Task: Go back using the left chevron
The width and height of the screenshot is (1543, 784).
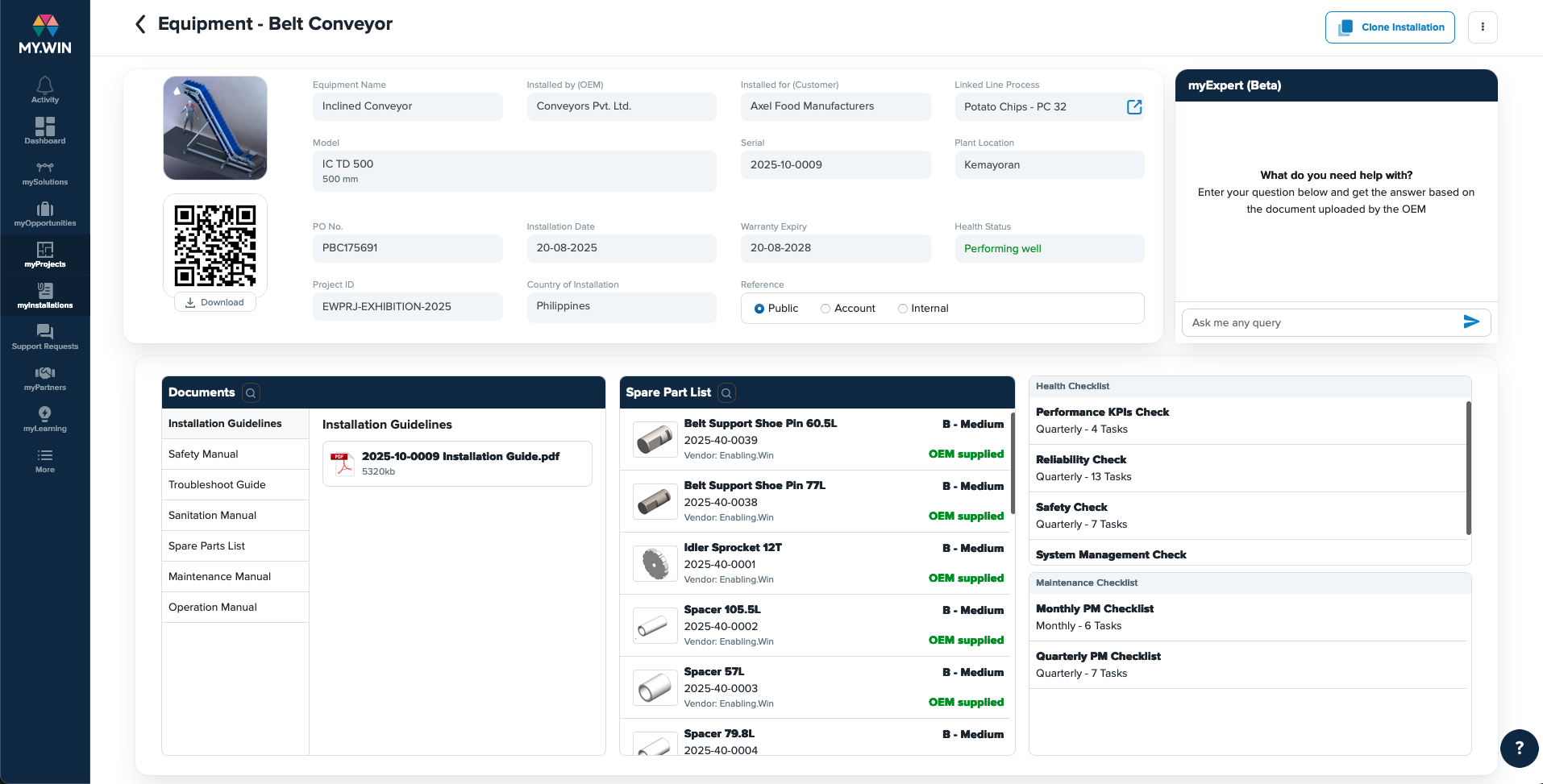Action: click(x=140, y=24)
